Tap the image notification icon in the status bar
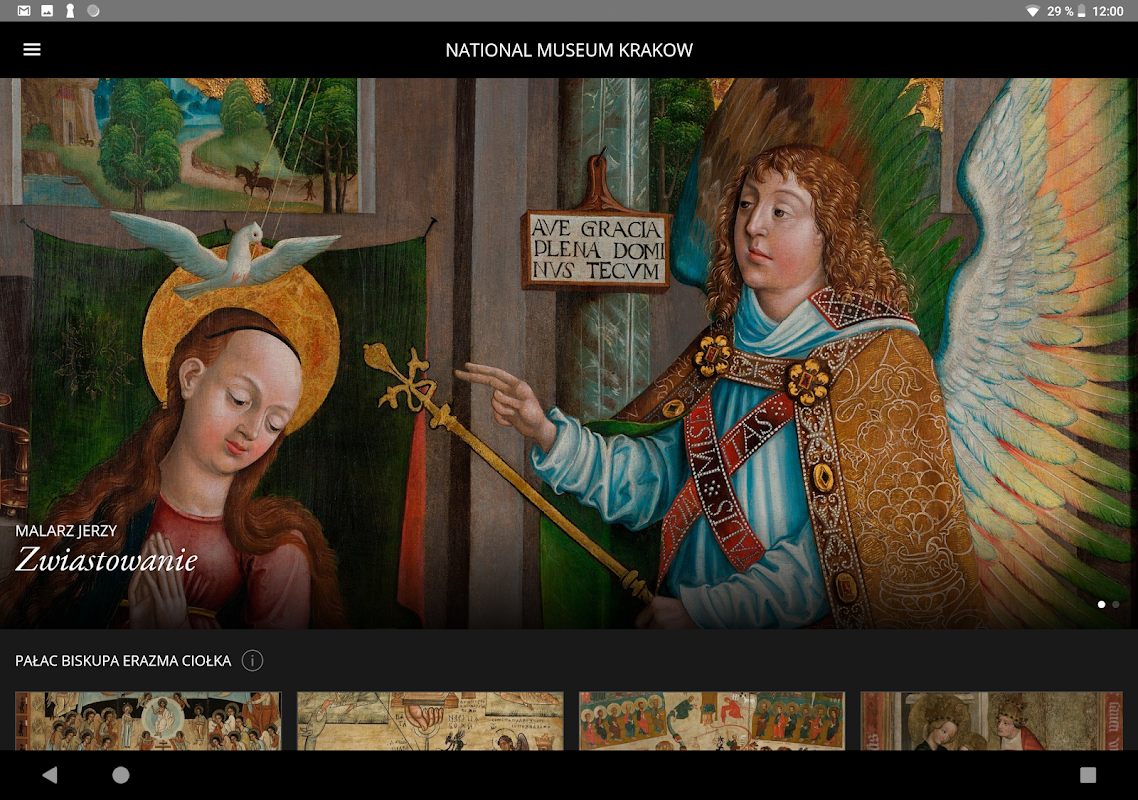Viewport: 1138px width, 800px height. tap(46, 11)
